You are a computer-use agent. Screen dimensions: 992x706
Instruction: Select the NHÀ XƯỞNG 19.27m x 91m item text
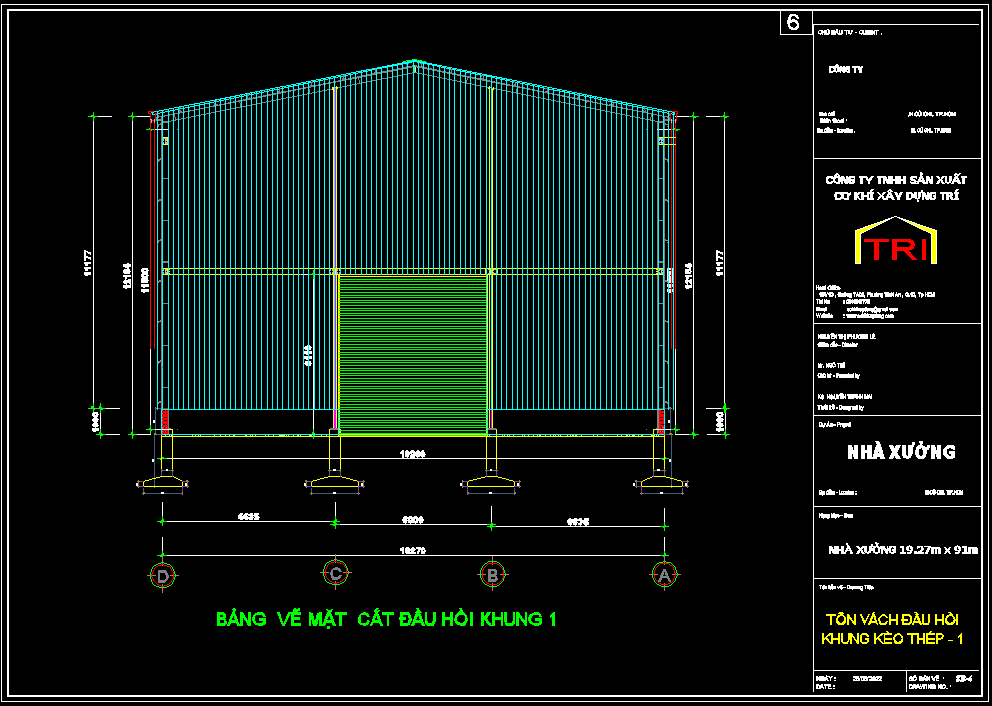[x=903, y=549]
